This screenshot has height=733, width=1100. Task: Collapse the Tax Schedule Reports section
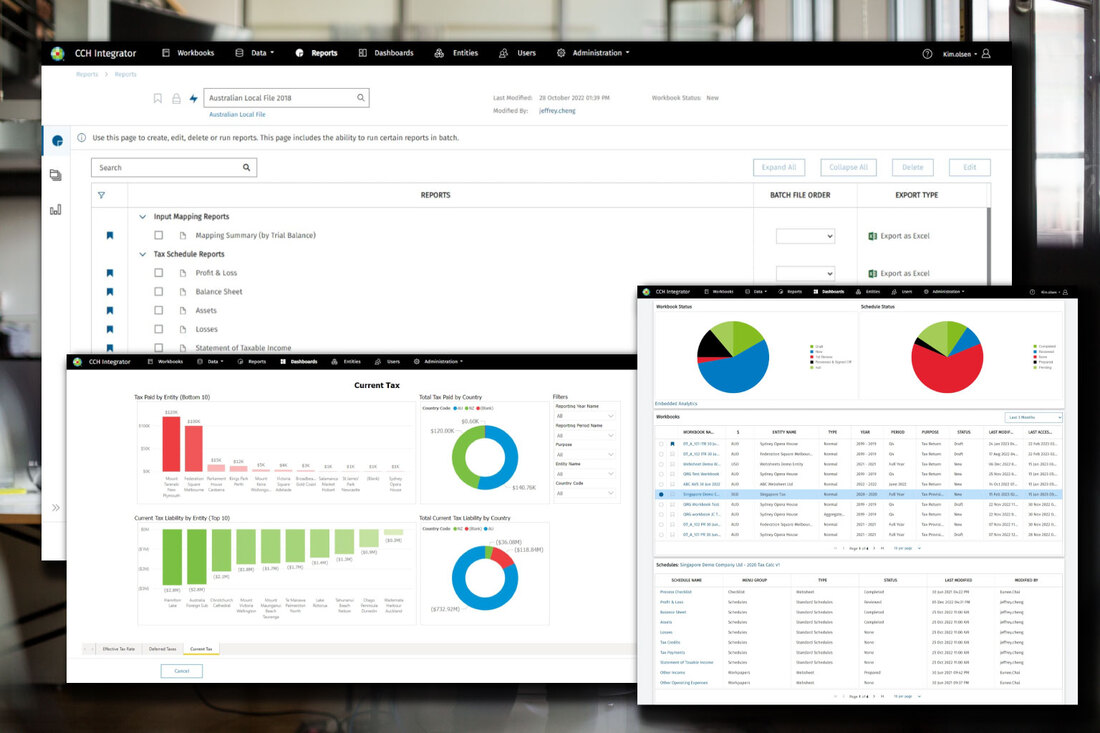pyautogui.click(x=142, y=253)
